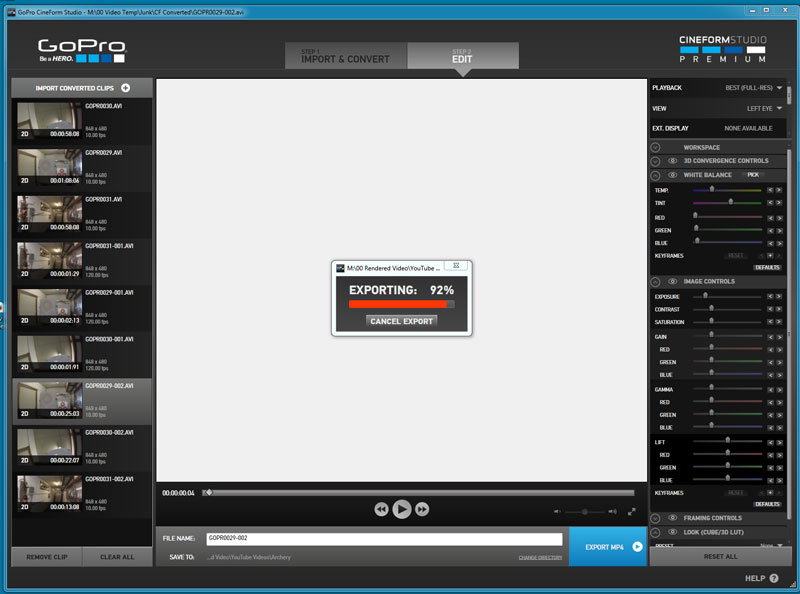Toggle the Framing Controls eye icon
This screenshot has height=594, width=800.
[672, 518]
